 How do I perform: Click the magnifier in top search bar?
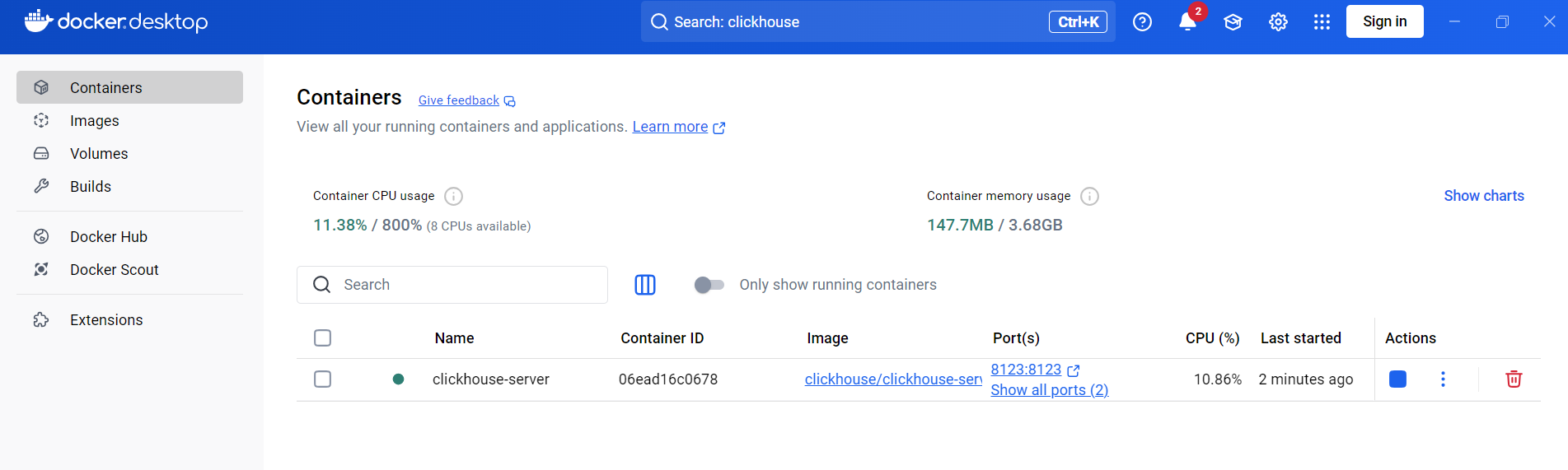point(659,22)
